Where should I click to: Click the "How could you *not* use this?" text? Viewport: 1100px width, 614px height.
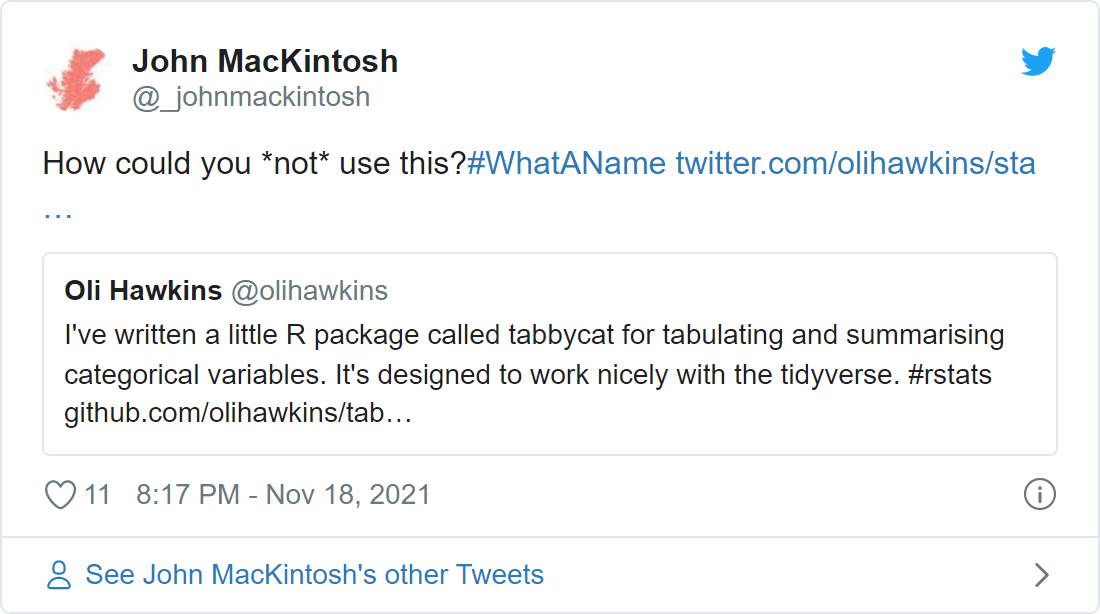(x=254, y=163)
